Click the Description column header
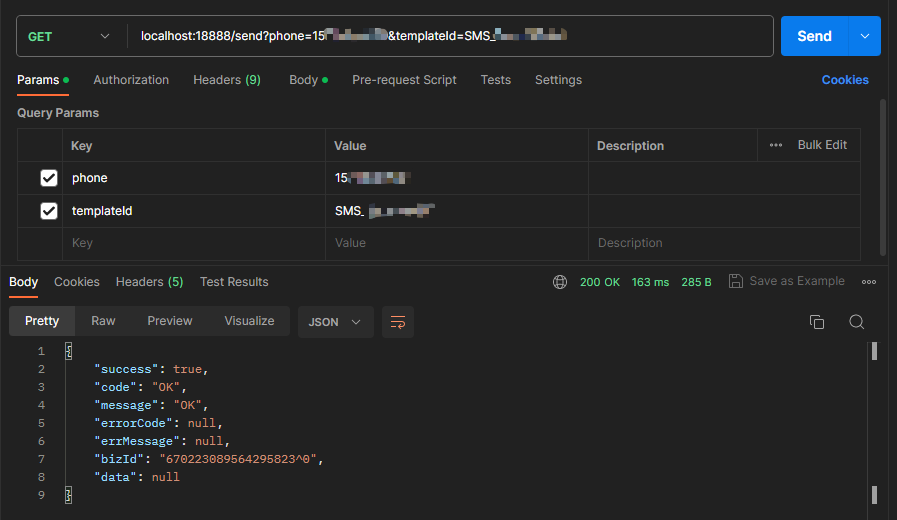 point(630,146)
